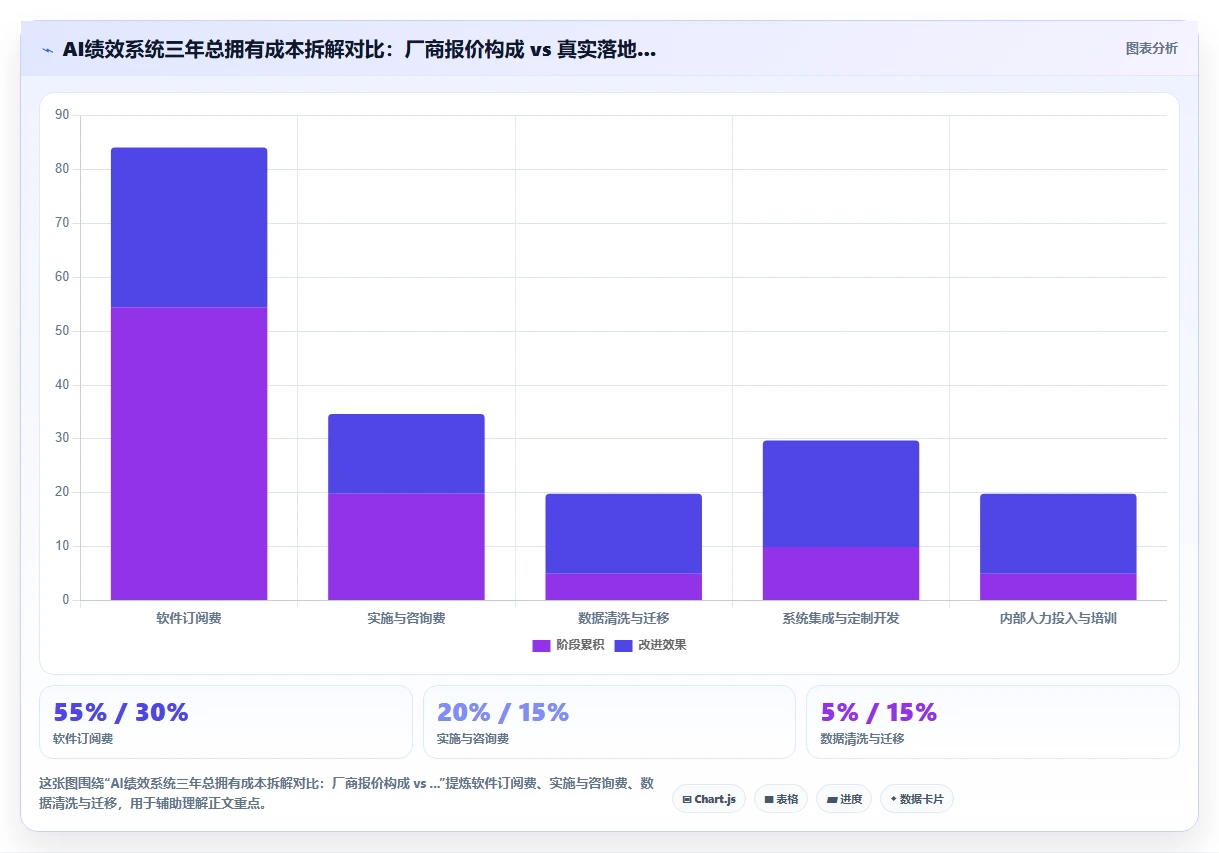
Task: Click the description paragraph below the cards
Action: coord(346,793)
